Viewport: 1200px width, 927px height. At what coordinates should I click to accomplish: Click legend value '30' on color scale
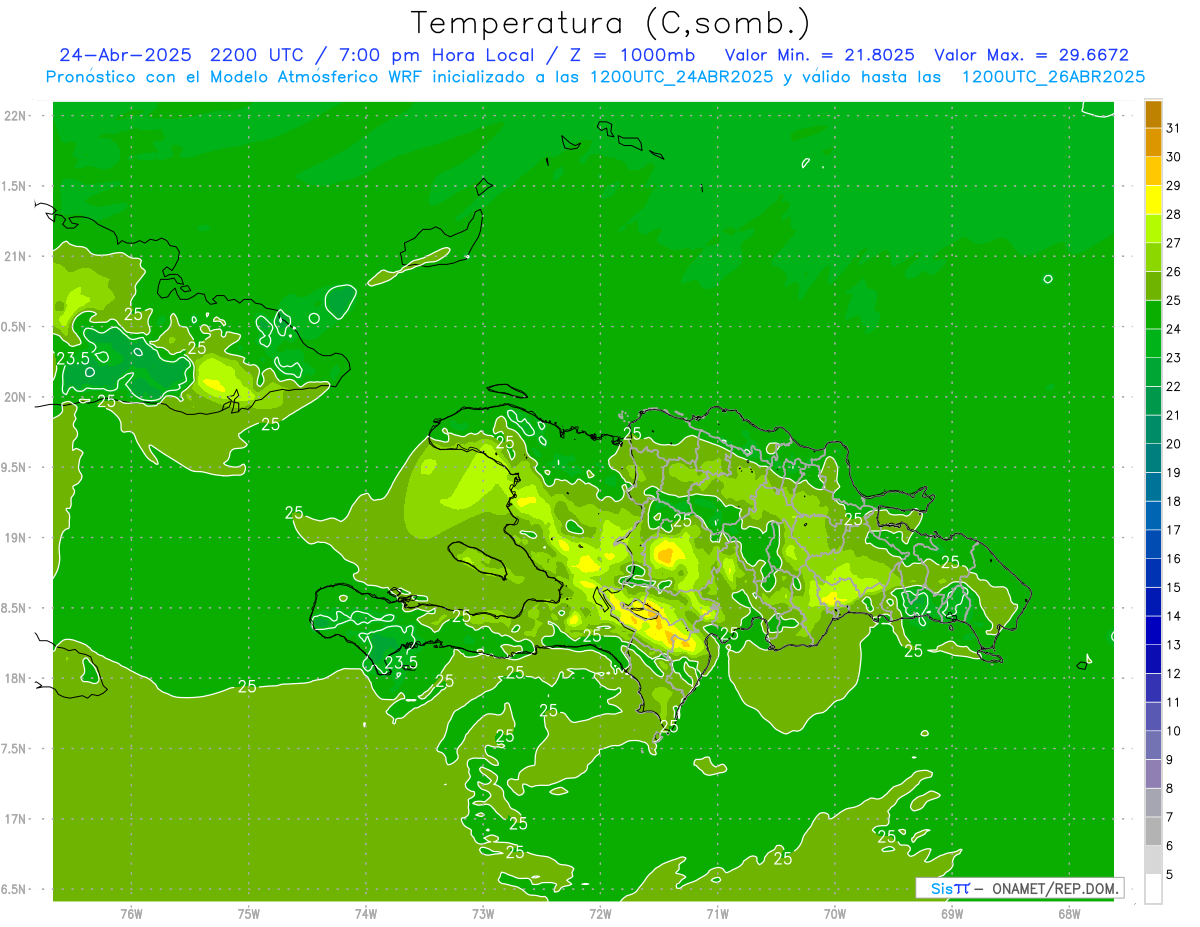coord(1174,157)
